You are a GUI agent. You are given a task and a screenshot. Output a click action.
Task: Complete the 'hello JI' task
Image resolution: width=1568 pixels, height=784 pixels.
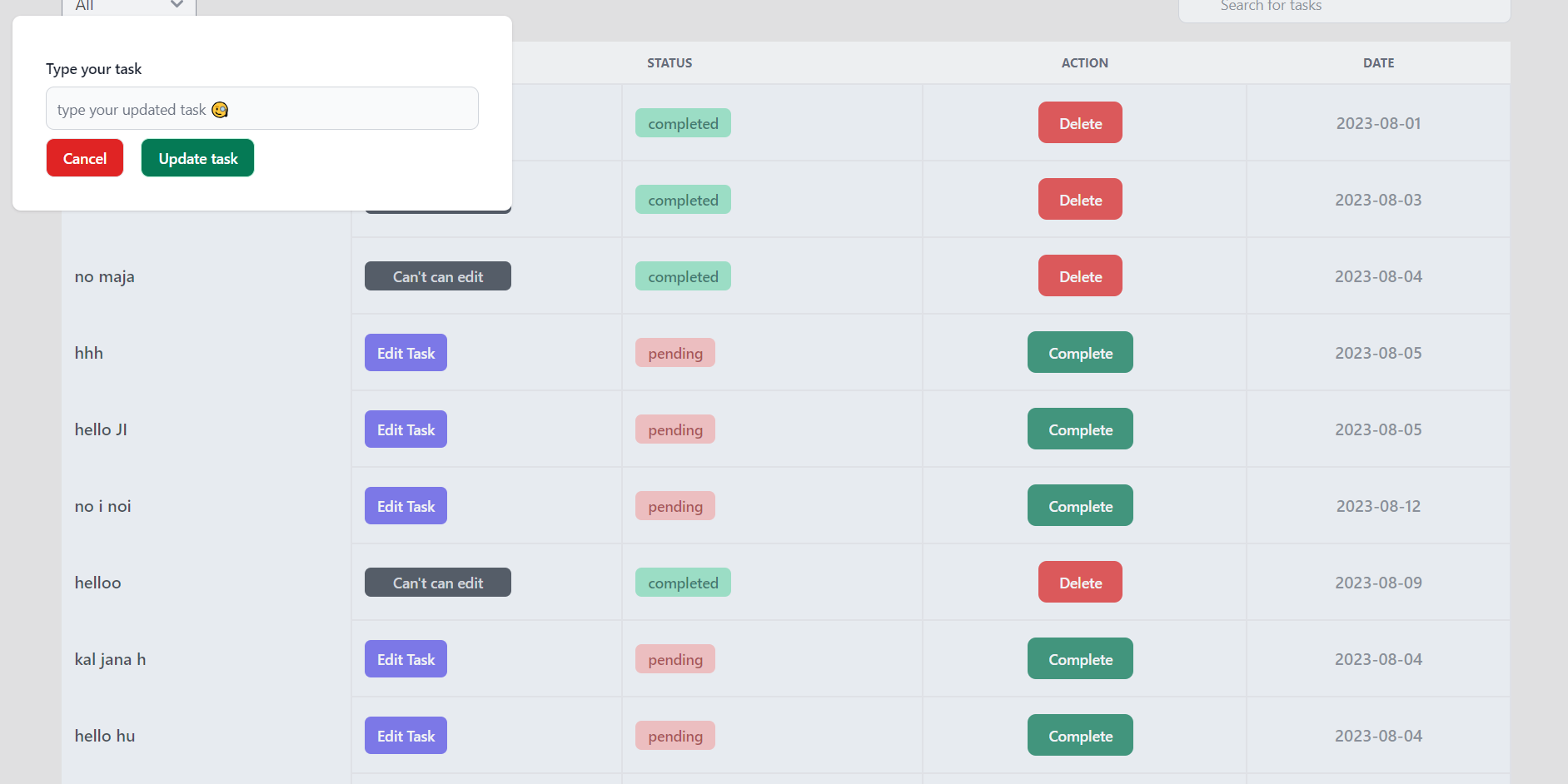tap(1080, 429)
